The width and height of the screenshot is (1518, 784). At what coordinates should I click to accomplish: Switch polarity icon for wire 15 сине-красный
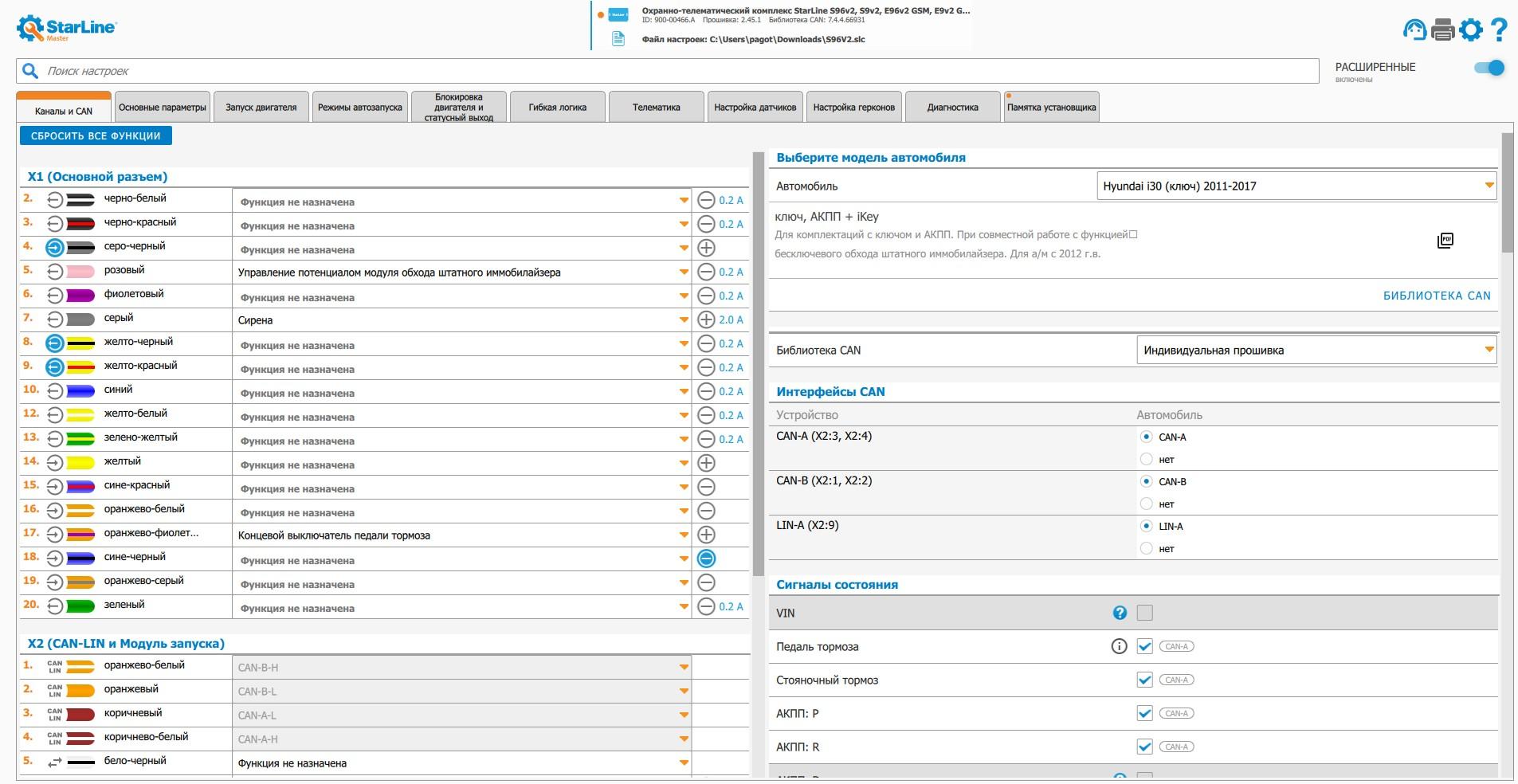[706, 487]
